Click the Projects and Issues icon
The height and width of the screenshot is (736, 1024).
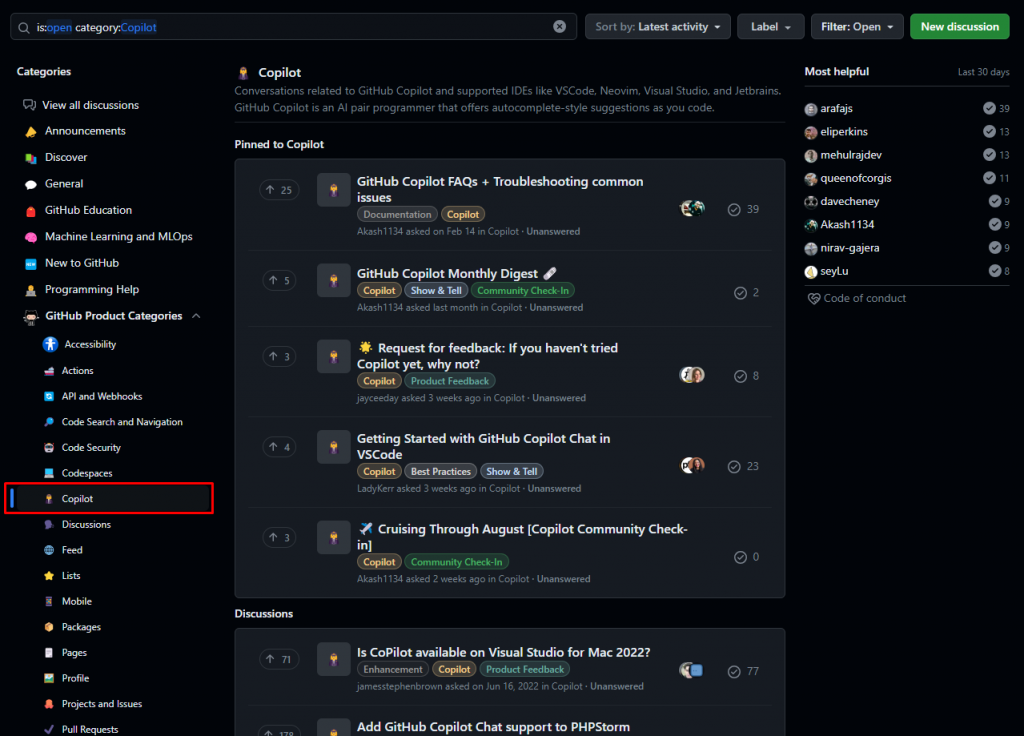tap(49, 704)
